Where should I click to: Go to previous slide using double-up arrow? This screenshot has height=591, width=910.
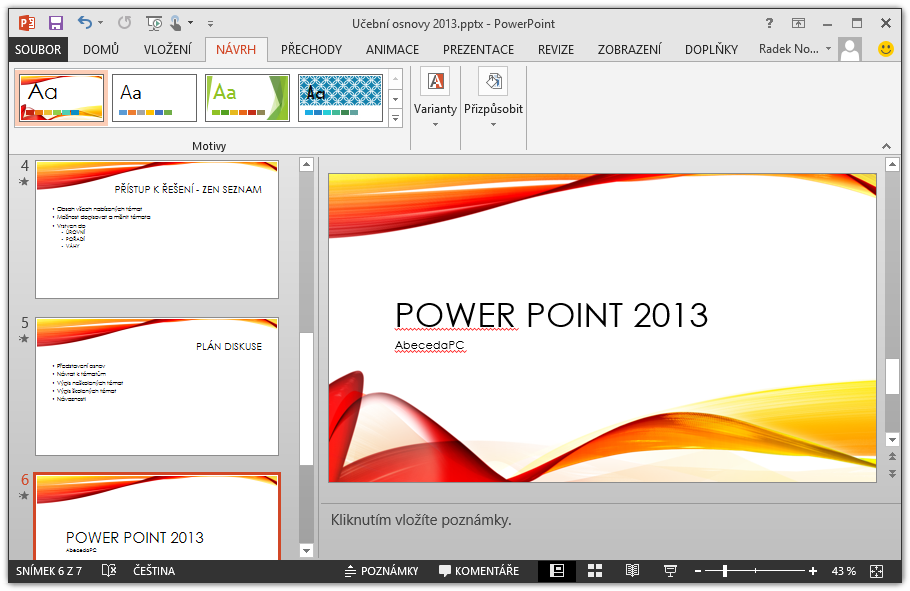893,456
